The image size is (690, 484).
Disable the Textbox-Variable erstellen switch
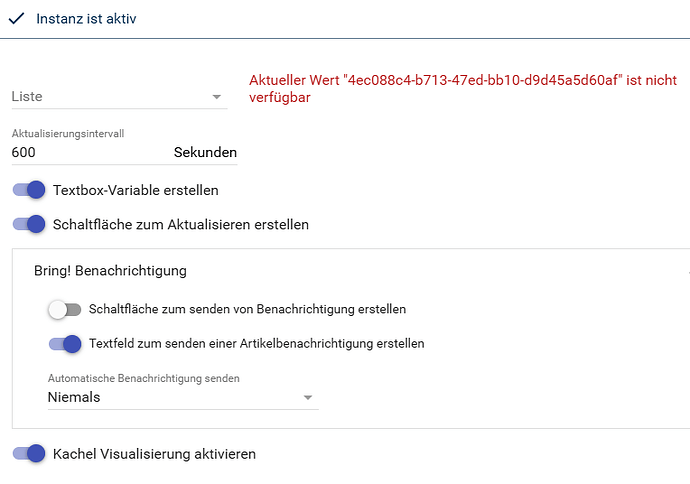[29, 190]
